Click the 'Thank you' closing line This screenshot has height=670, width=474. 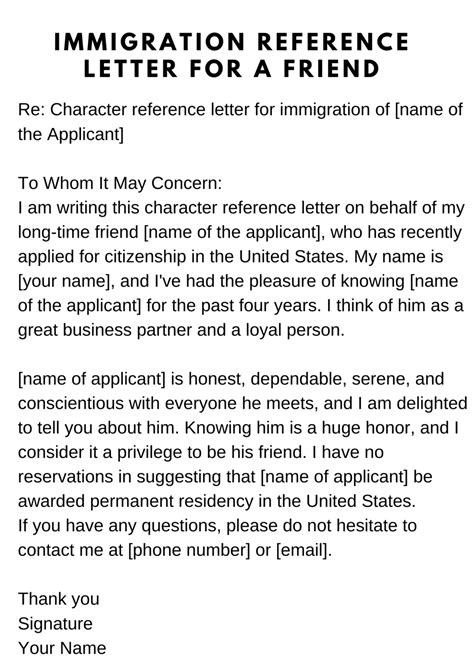[59, 599]
